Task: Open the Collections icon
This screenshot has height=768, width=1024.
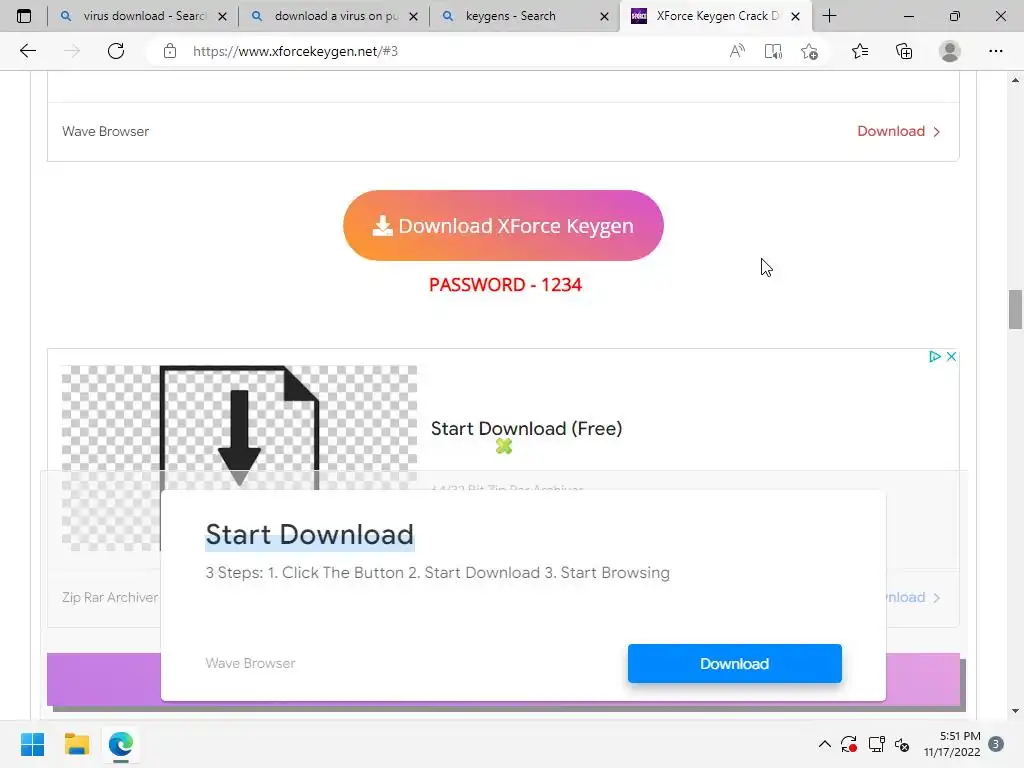Action: point(904,51)
